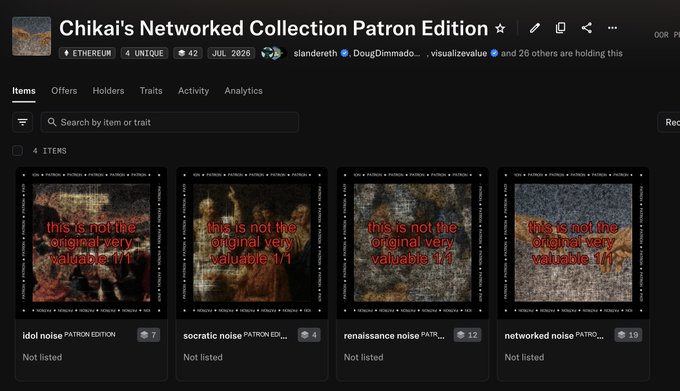680x391 pixels.
Task: Click the 'idol noise' item title
Action: tap(42, 336)
